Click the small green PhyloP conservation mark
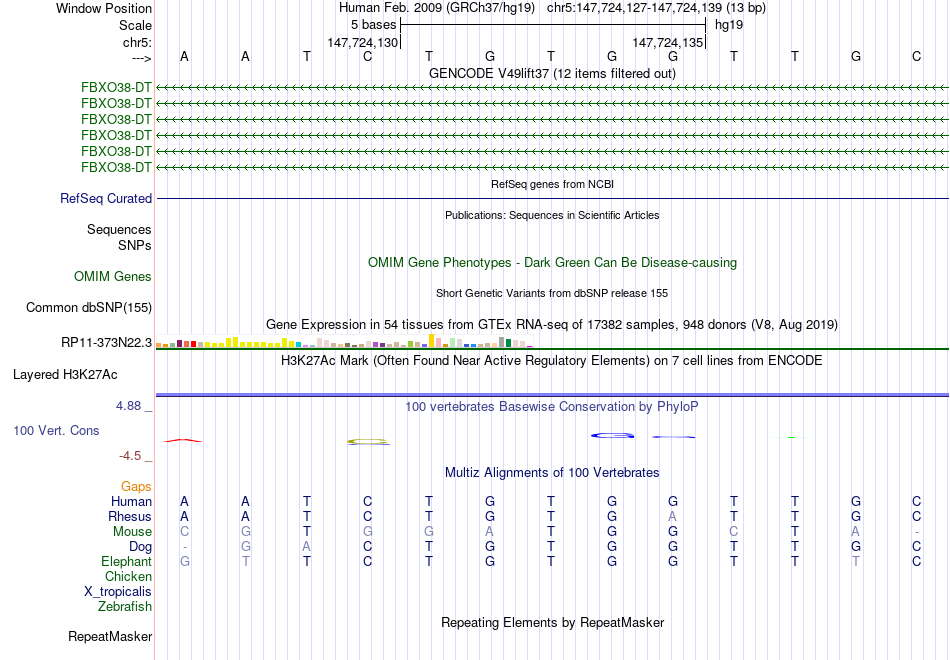The width and height of the screenshot is (950, 660). [791, 437]
